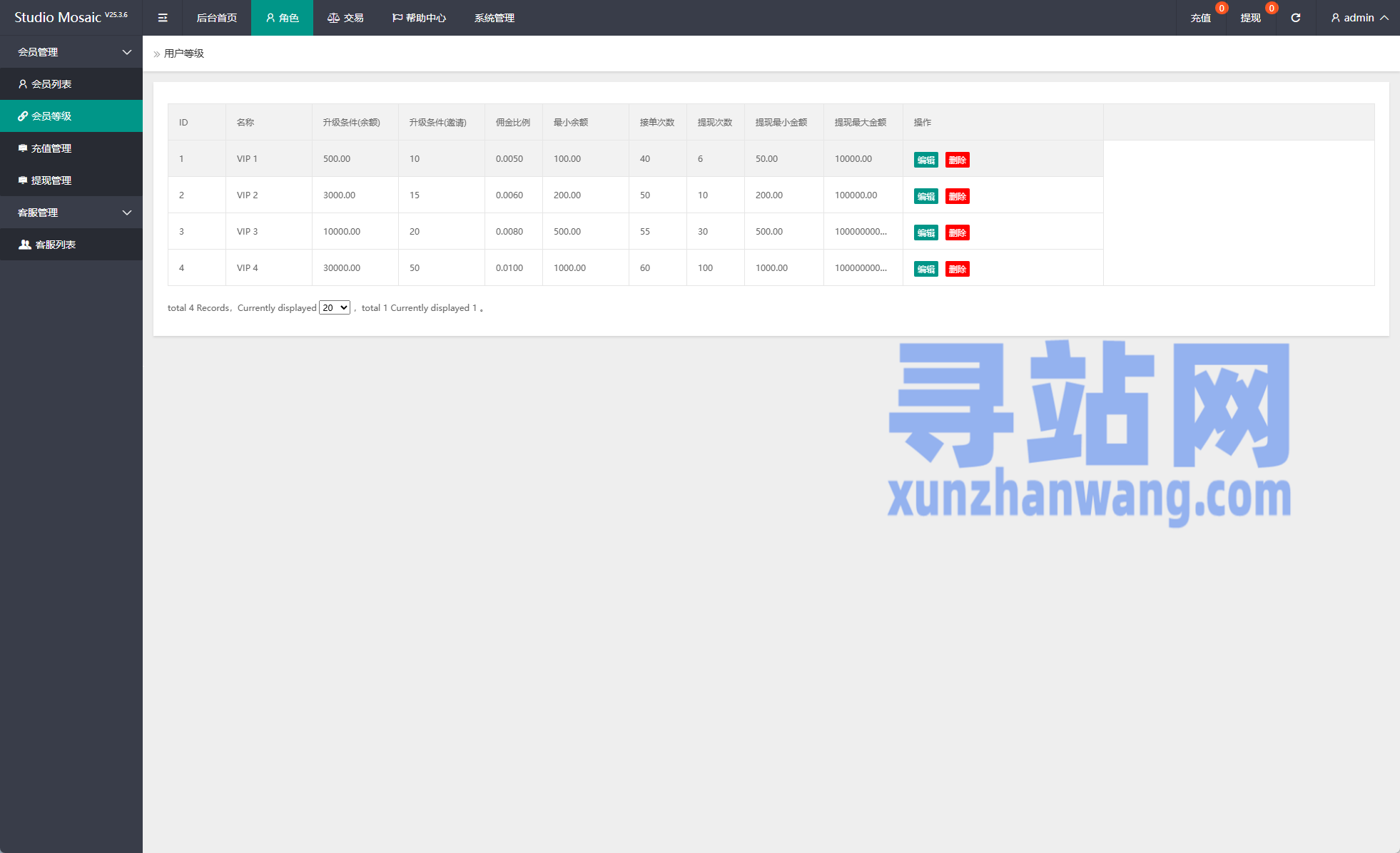Select the 角色 top menu tab
Viewport: 1400px width, 853px height.
pos(282,18)
